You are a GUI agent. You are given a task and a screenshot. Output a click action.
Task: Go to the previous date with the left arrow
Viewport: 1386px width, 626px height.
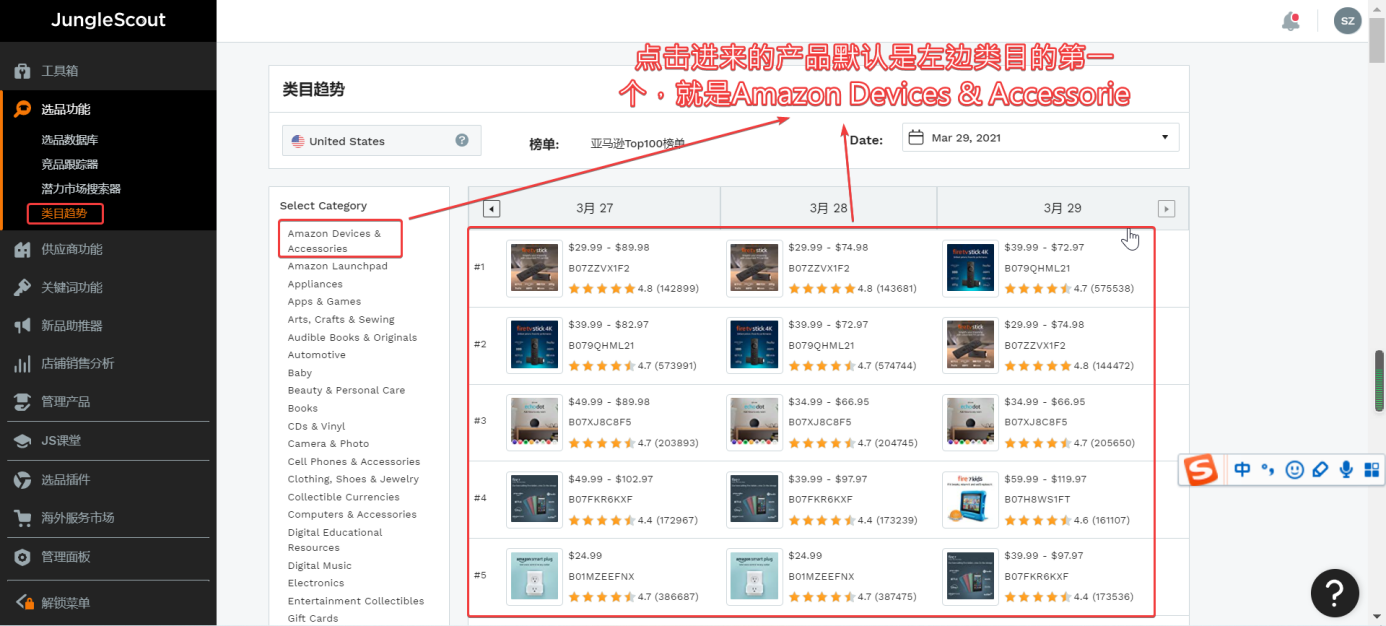[x=491, y=208]
